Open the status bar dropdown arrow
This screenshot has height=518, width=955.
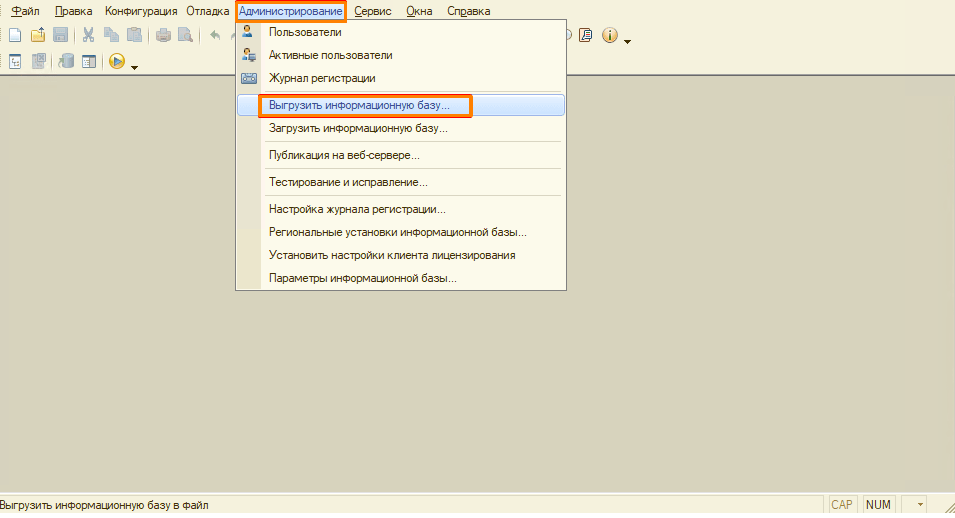click(x=920, y=505)
